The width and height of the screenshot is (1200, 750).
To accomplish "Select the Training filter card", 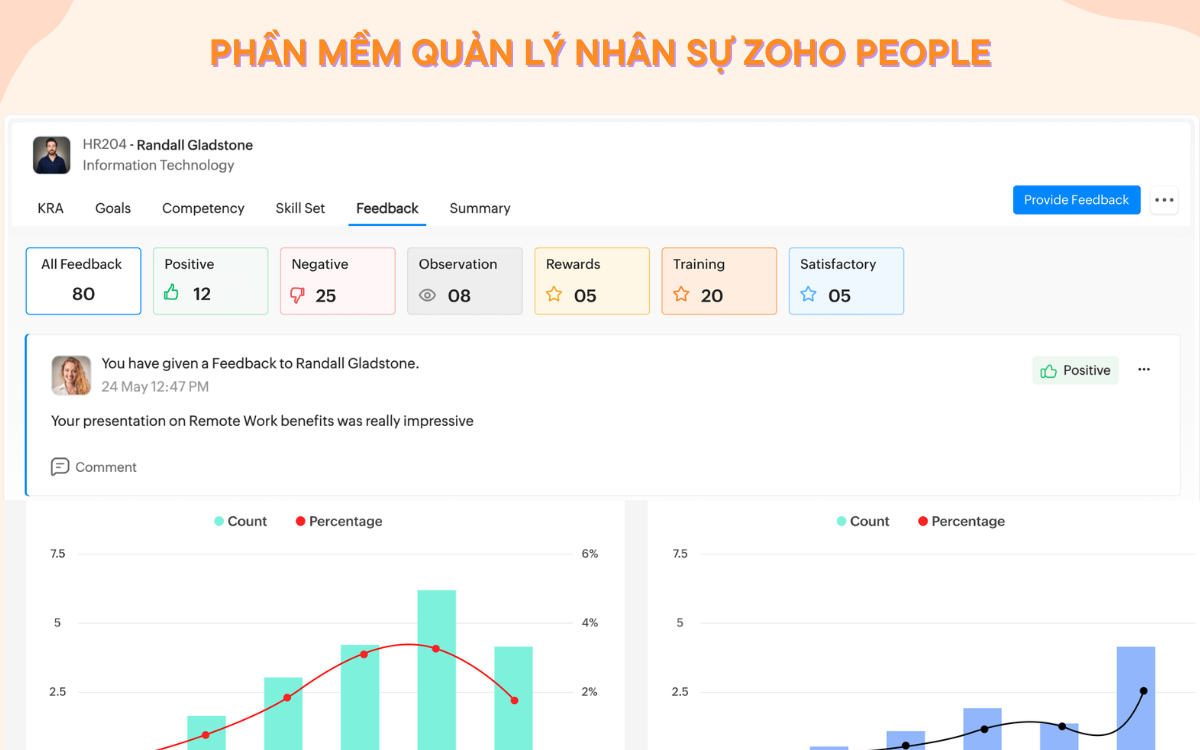I will pyautogui.click(x=719, y=281).
